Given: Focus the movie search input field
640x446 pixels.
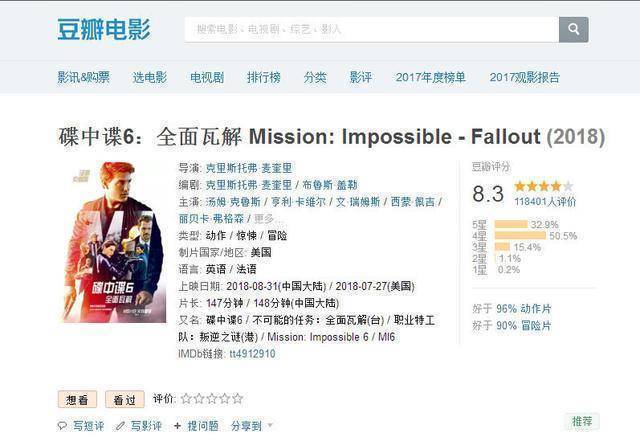Looking at the screenshot, I should tap(372, 29).
